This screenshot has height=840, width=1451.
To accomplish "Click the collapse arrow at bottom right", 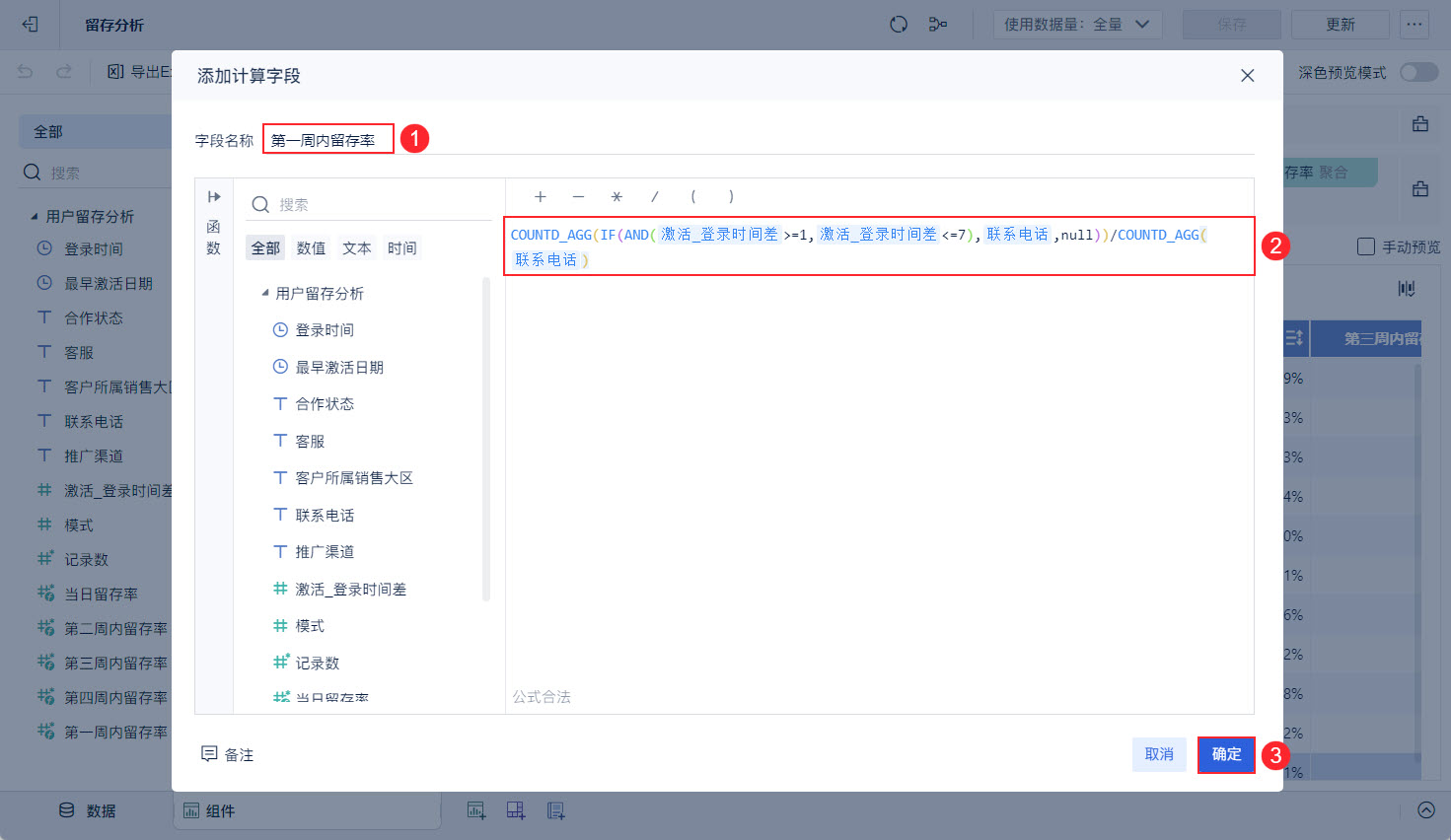I will pos(1426,810).
